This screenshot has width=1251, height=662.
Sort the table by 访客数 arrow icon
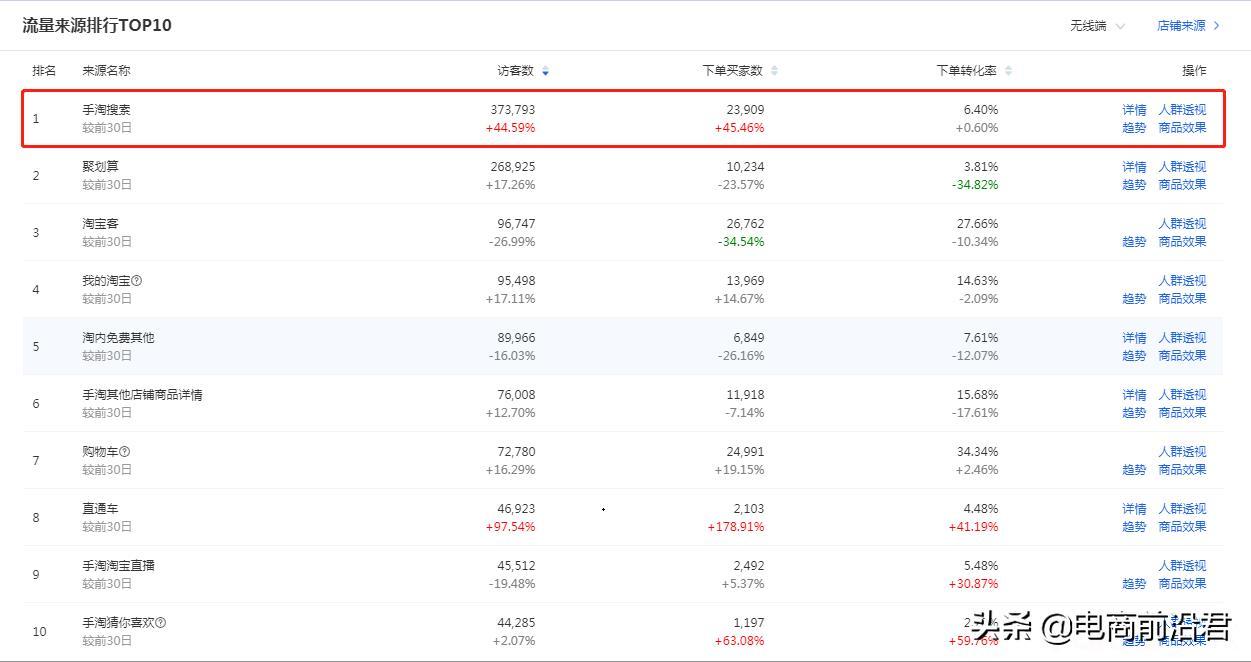(545, 71)
